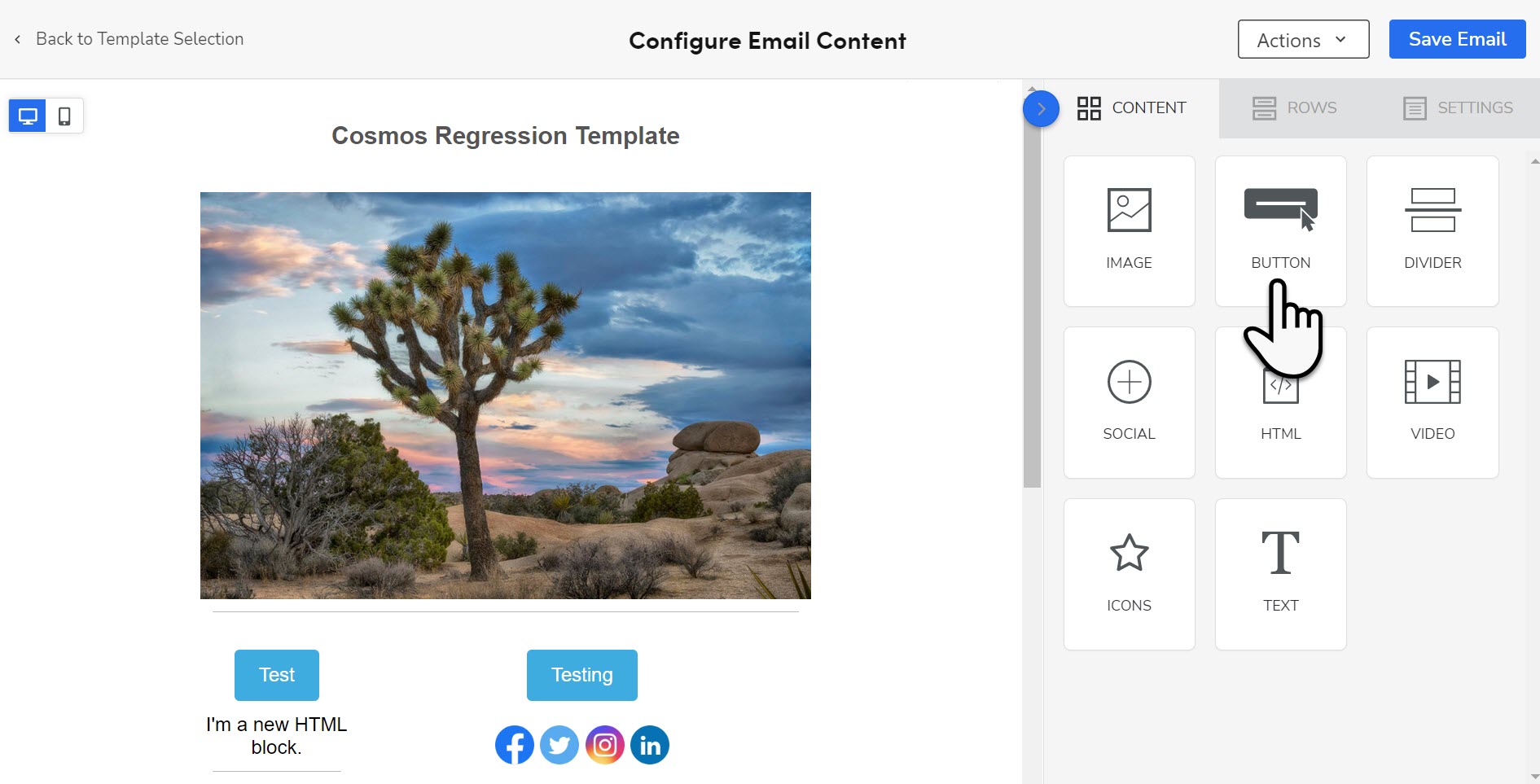Viewport: 1540px width, 784px height.
Task: Switch to mobile preview mode
Action: click(x=64, y=116)
